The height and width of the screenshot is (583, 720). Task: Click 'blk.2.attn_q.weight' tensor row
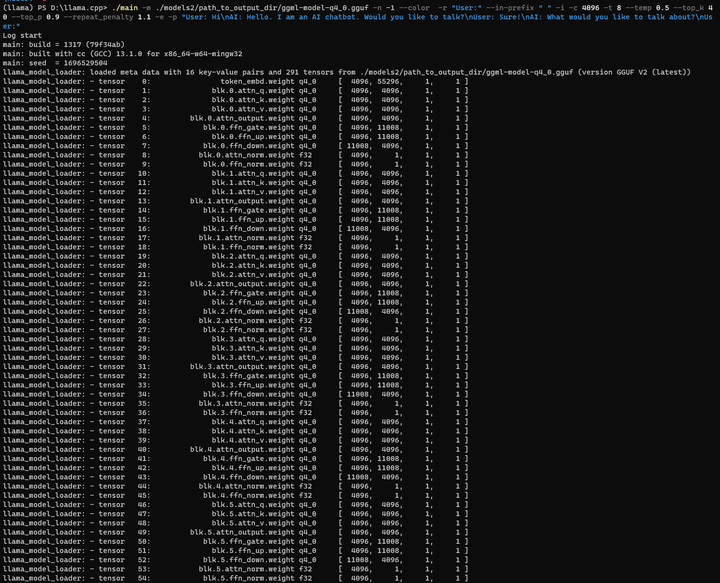(x=235, y=256)
